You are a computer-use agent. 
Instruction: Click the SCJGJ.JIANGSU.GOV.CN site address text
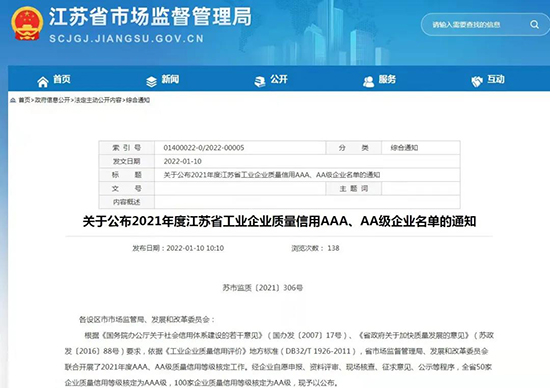point(126,38)
